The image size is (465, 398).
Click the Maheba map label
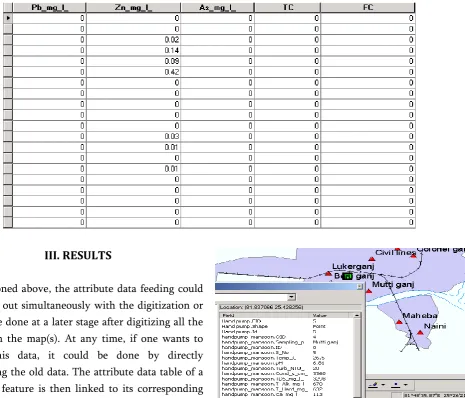point(420,315)
